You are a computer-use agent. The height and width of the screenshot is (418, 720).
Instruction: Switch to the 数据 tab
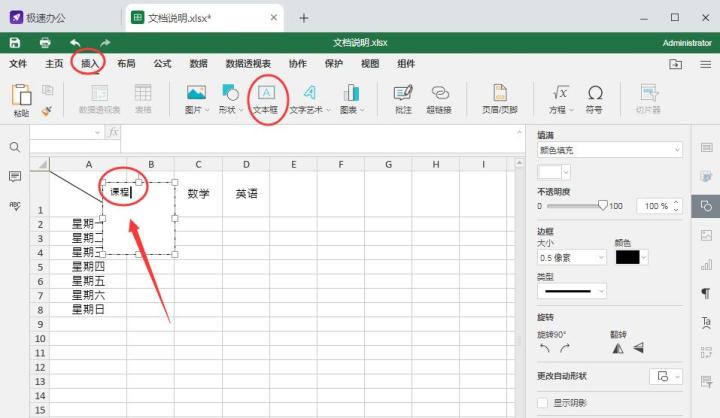point(199,64)
